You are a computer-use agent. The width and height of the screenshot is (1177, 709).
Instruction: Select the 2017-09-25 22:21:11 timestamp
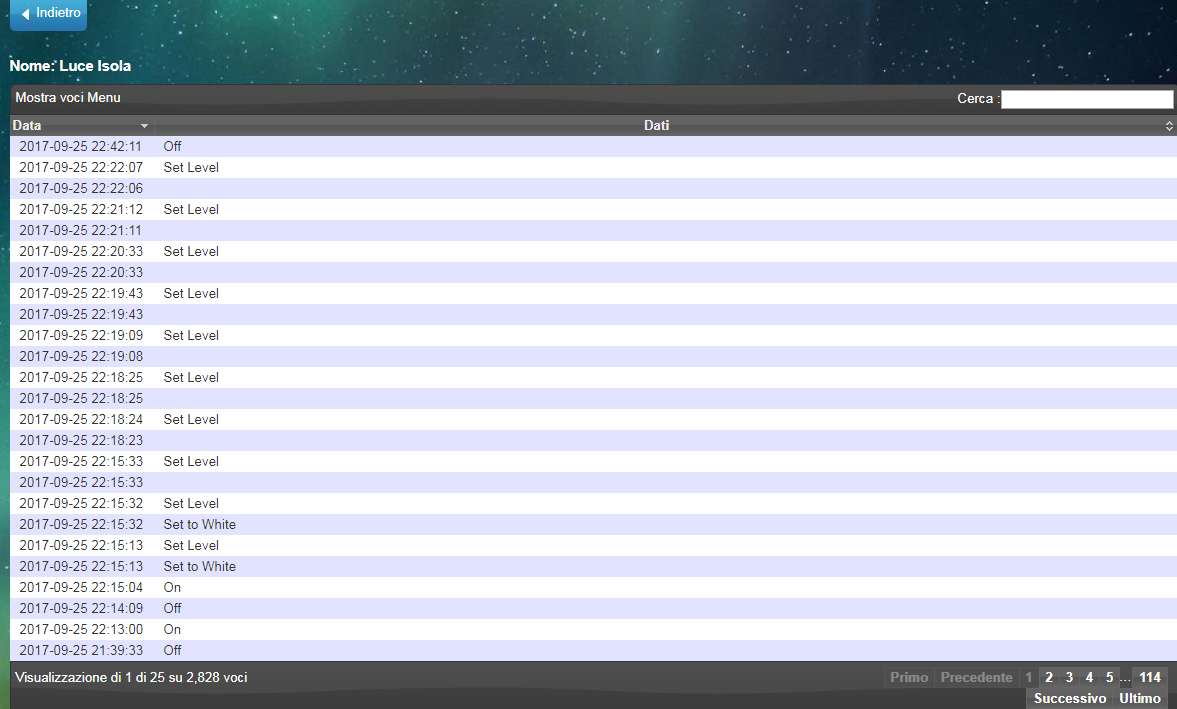click(80, 230)
